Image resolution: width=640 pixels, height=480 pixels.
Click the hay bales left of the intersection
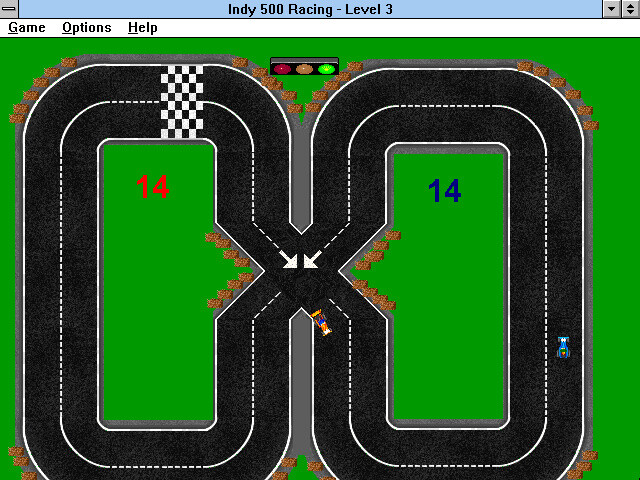pyautogui.click(x=230, y=270)
